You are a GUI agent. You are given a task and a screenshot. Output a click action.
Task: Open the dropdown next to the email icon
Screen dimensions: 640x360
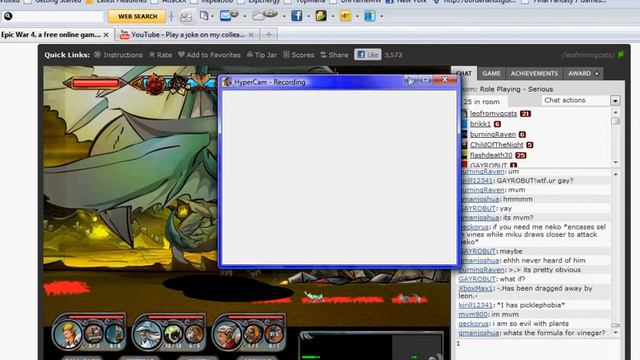[x=245, y=16]
